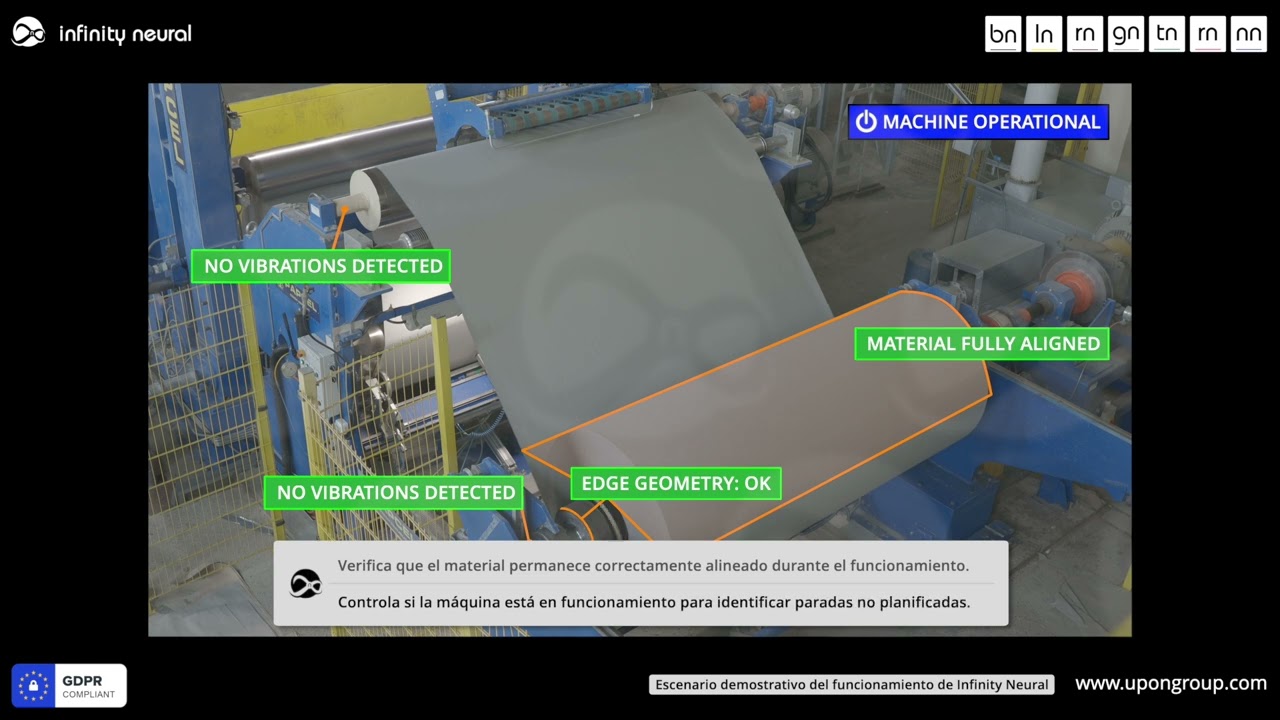Click the 'Controla si la máquina está' line
Viewport: 1280px width, 720px height.
pos(654,602)
